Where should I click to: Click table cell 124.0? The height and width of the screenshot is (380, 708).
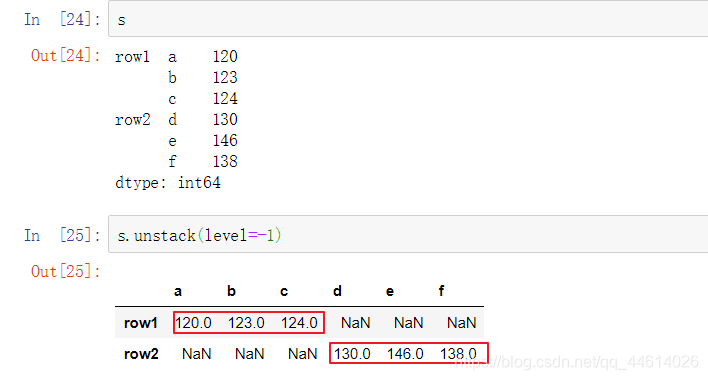pyautogui.click(x=299, y=323)
